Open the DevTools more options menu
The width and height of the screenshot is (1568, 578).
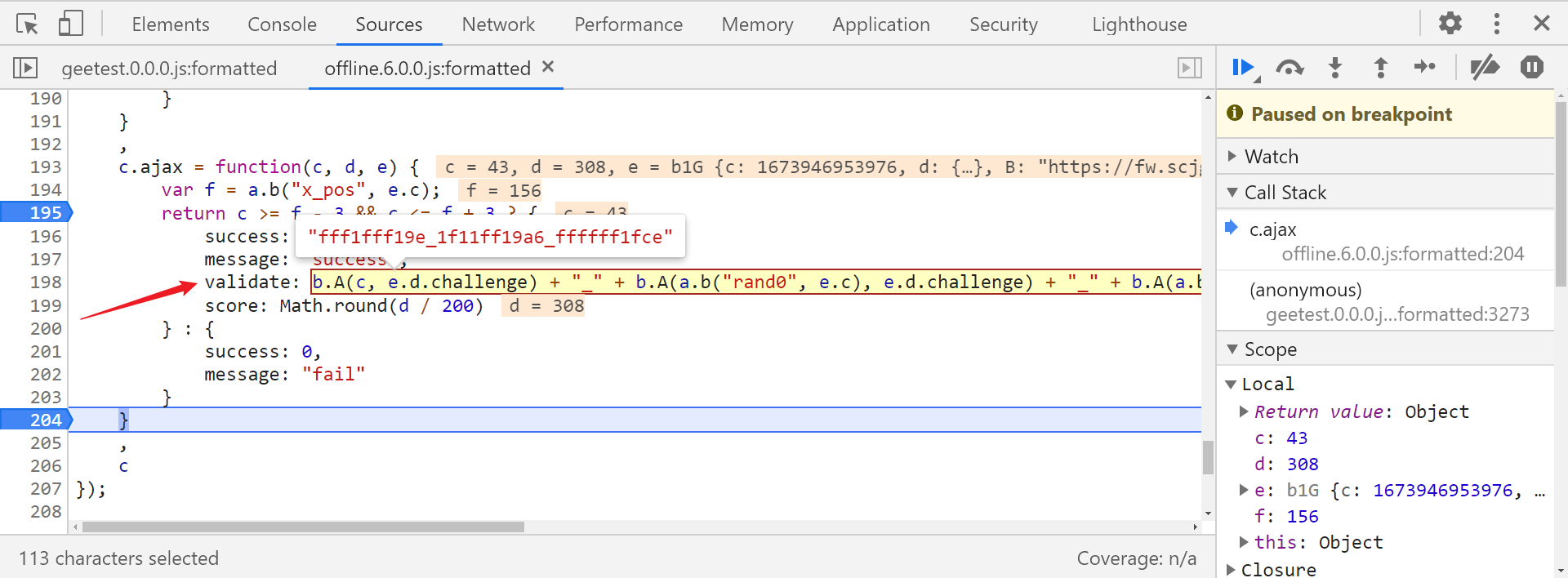[x=1496, y=23]
